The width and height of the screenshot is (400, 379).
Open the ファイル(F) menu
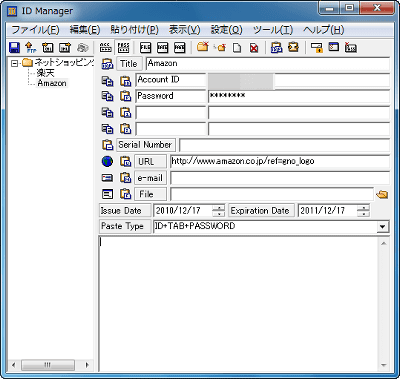click(35, 30)
